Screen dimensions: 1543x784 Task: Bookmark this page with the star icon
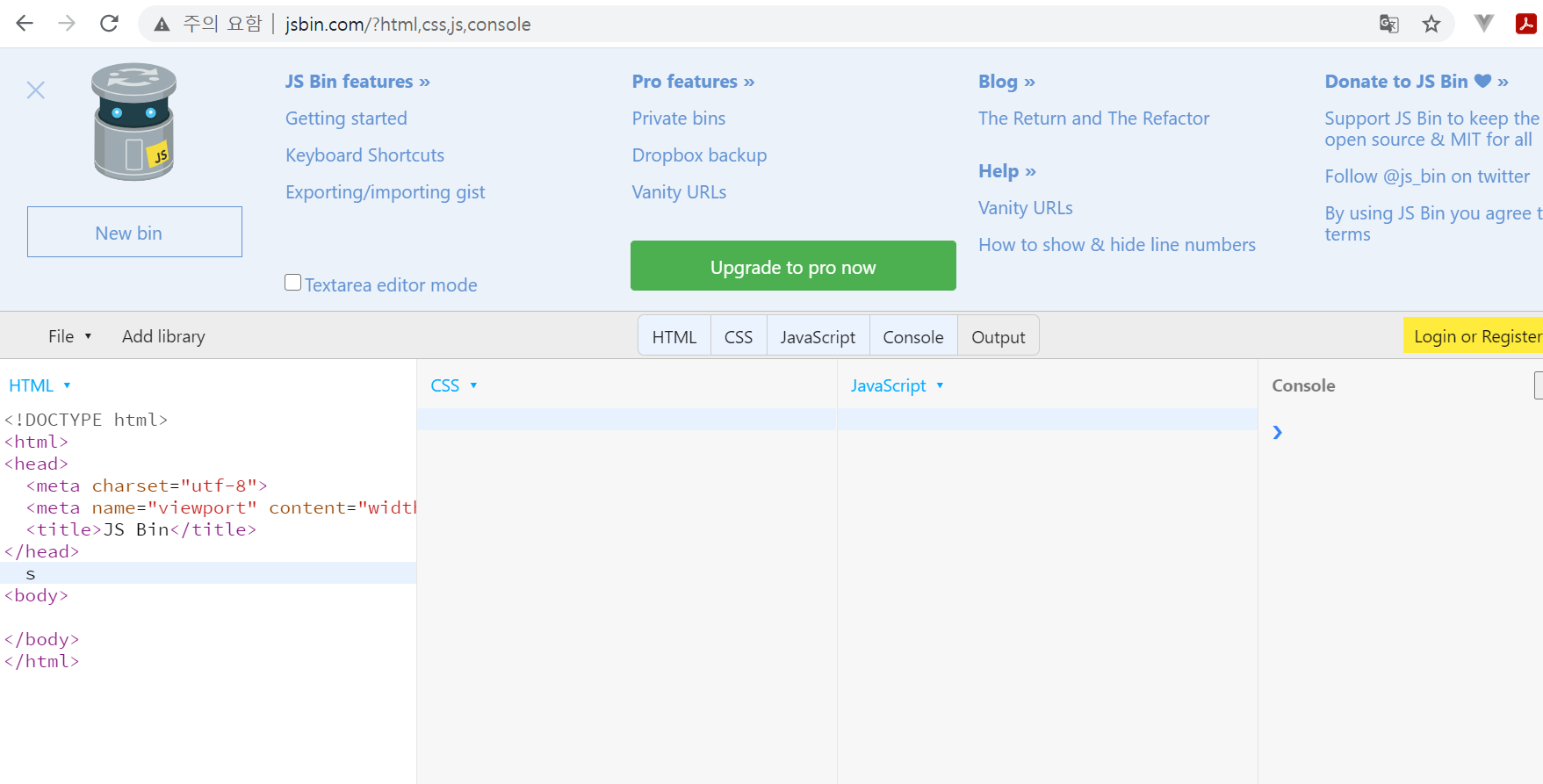click(x=1431, y=24)
